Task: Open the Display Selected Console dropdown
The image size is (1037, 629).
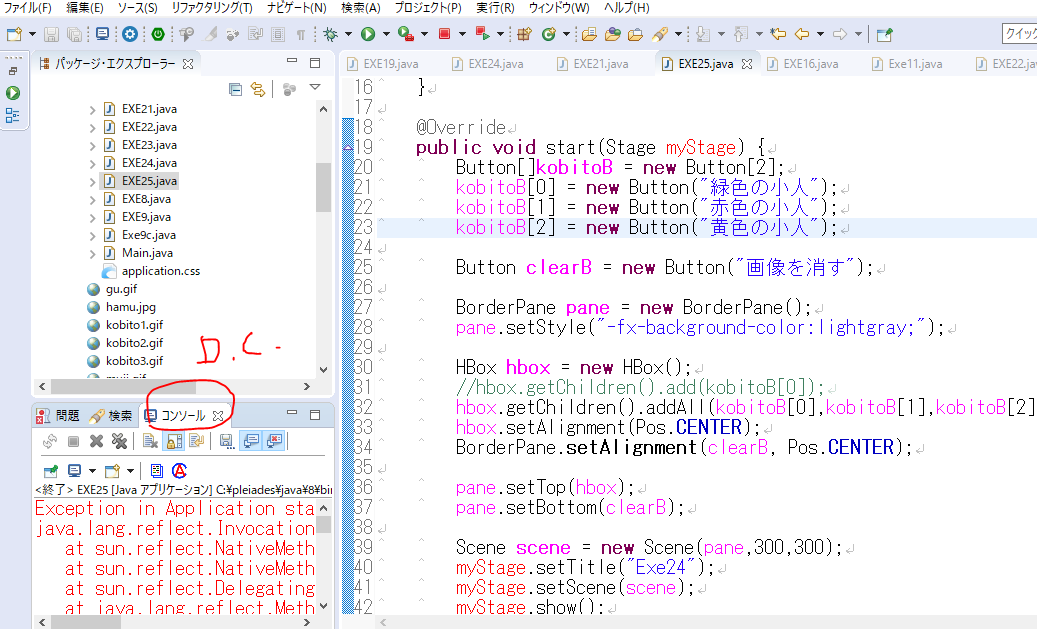Action: (92, 471)
